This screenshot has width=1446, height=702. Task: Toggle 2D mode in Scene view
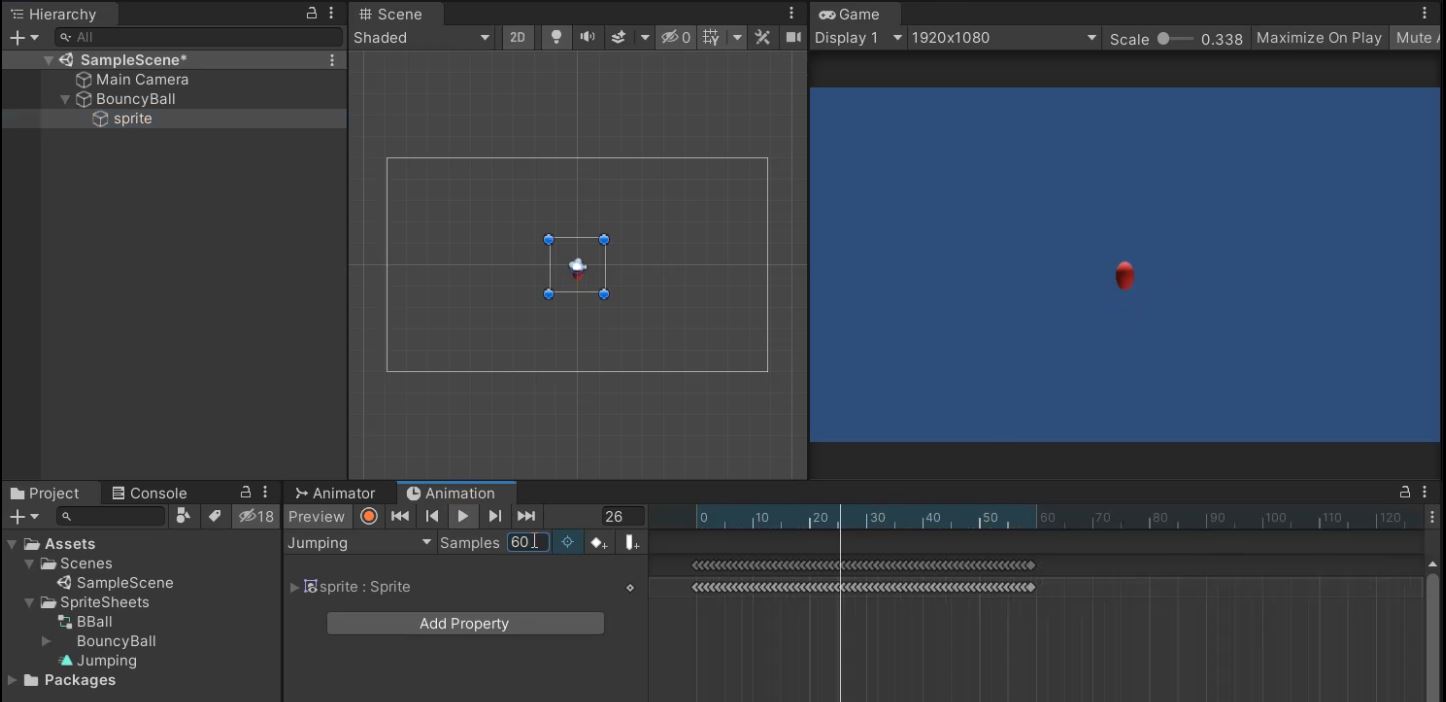[x=517, y=37]
